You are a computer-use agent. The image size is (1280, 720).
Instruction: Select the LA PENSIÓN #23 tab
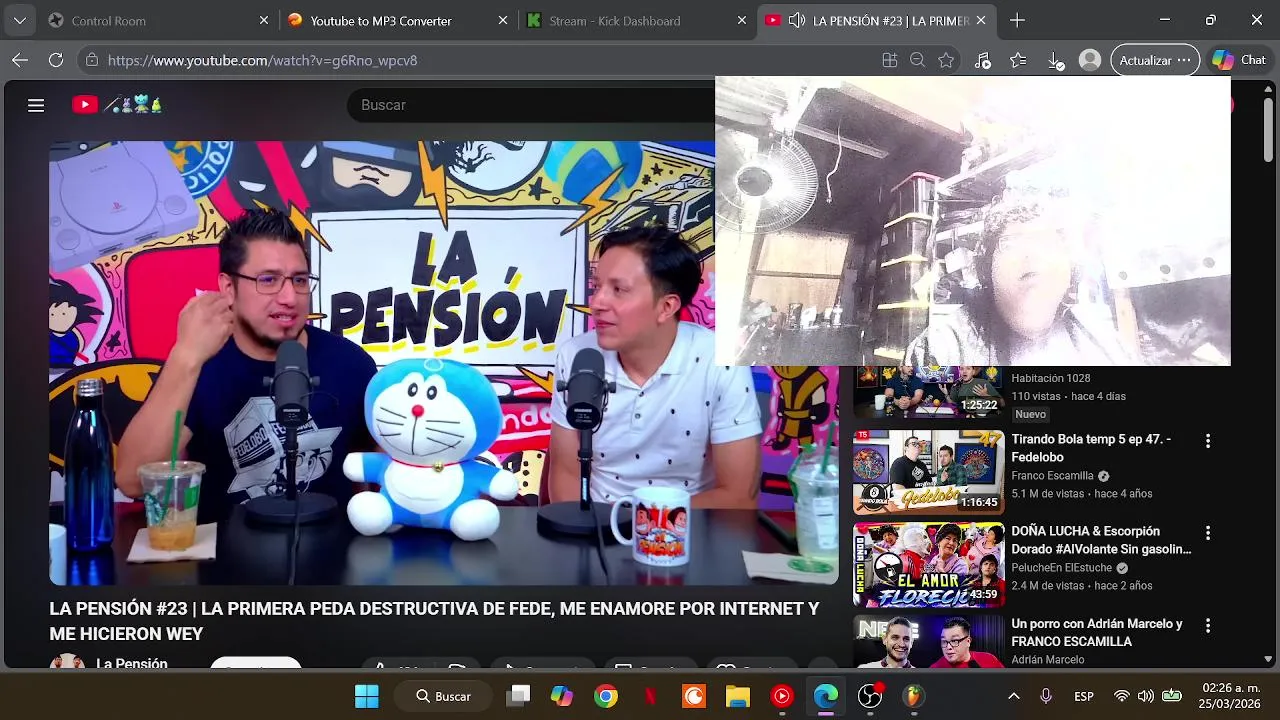click(876, 20)
